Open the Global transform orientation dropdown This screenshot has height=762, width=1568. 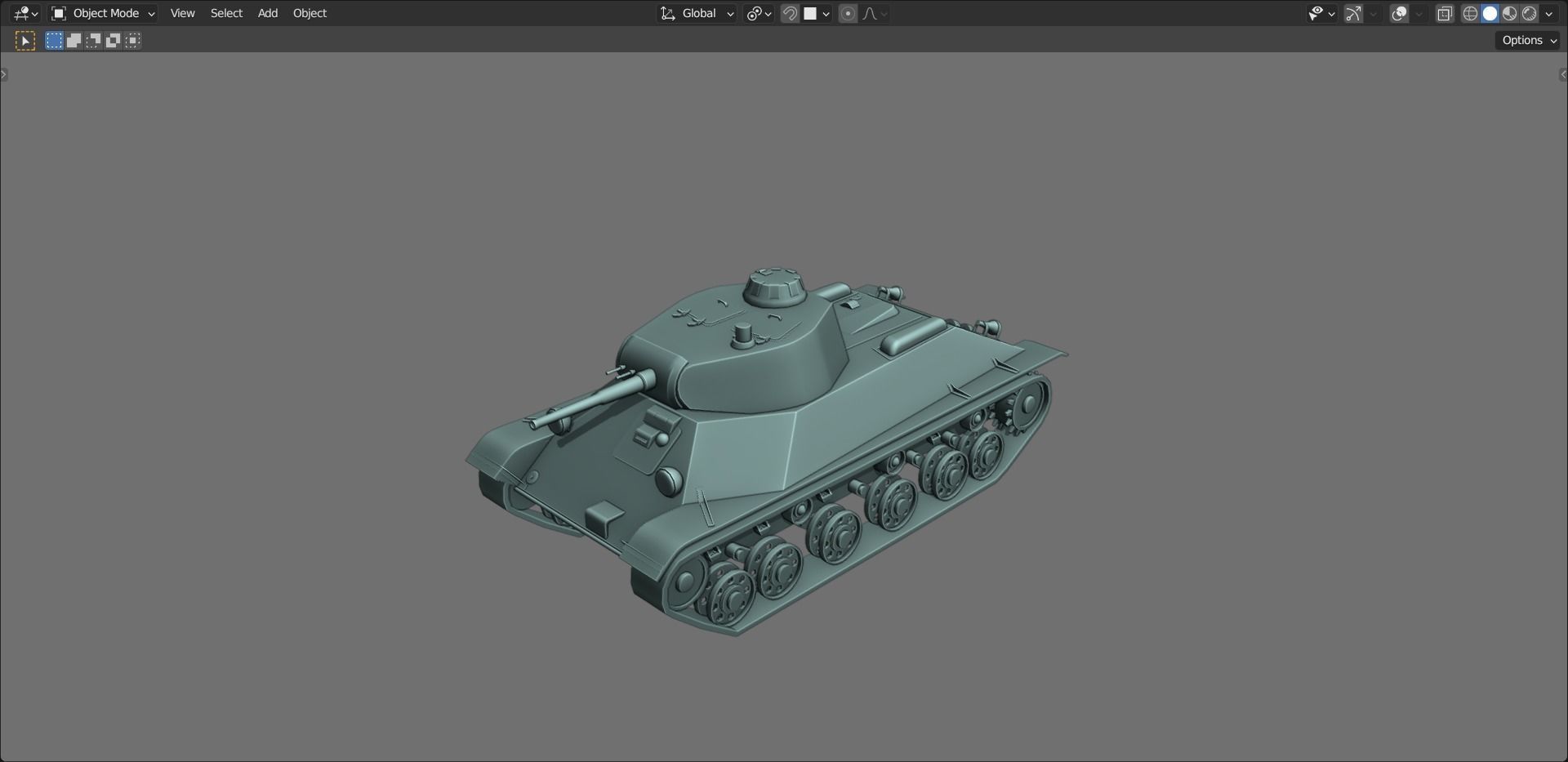(x=697, y=13)
